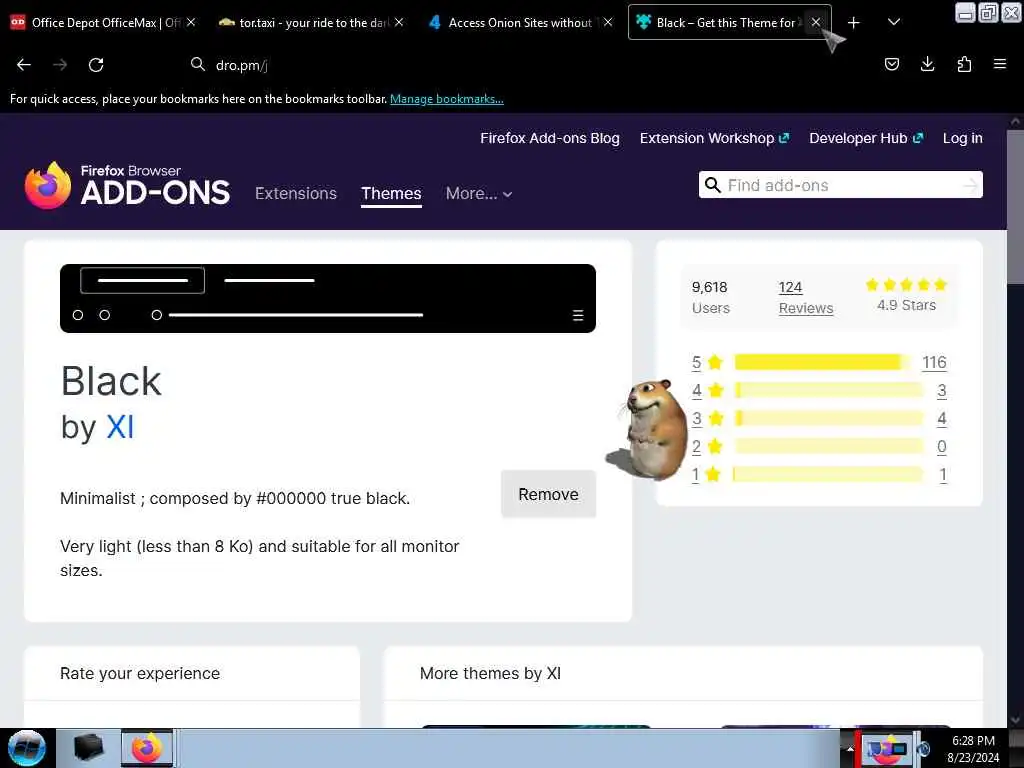Remove the Black theme

[x=549, y=494]
